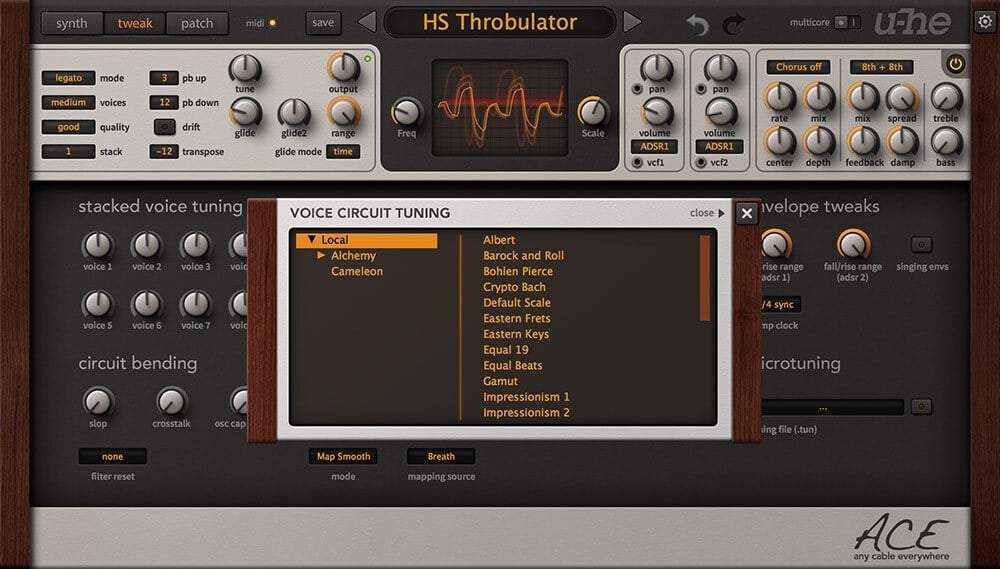Click the voice 1 tuning knob

(x=97, y=245)
